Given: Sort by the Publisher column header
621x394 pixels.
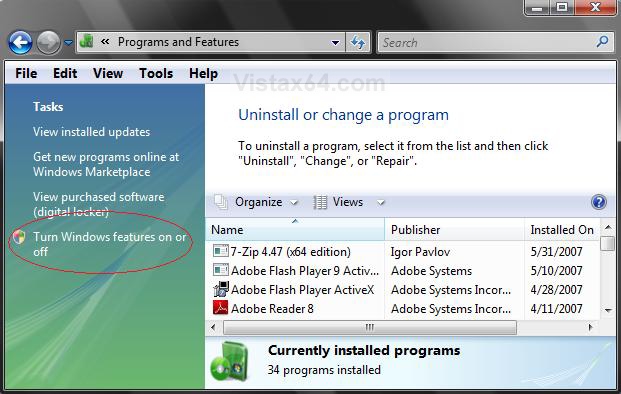Looking at the screenshot, I should 455,230.
